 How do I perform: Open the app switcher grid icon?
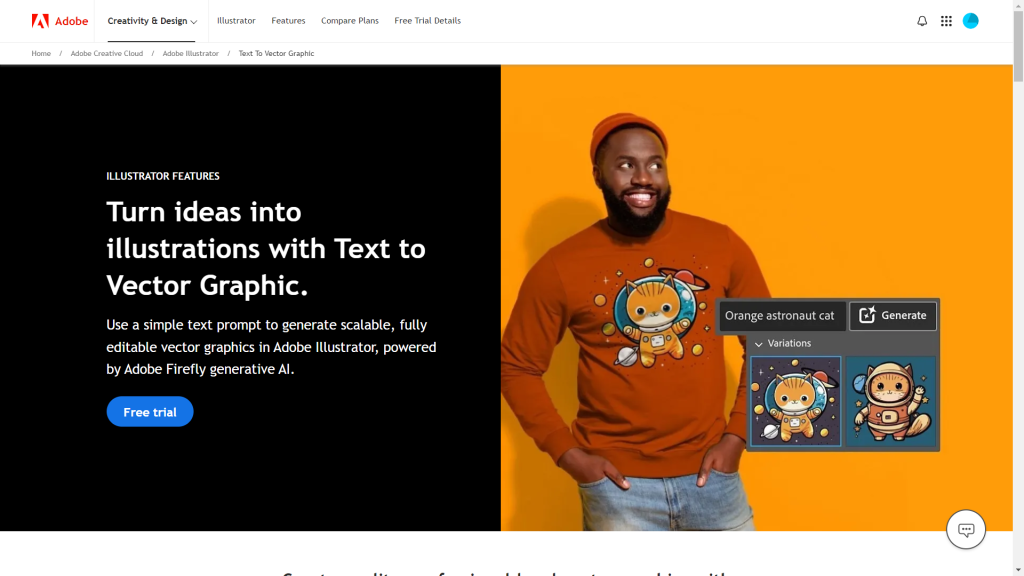click(946, 21)
